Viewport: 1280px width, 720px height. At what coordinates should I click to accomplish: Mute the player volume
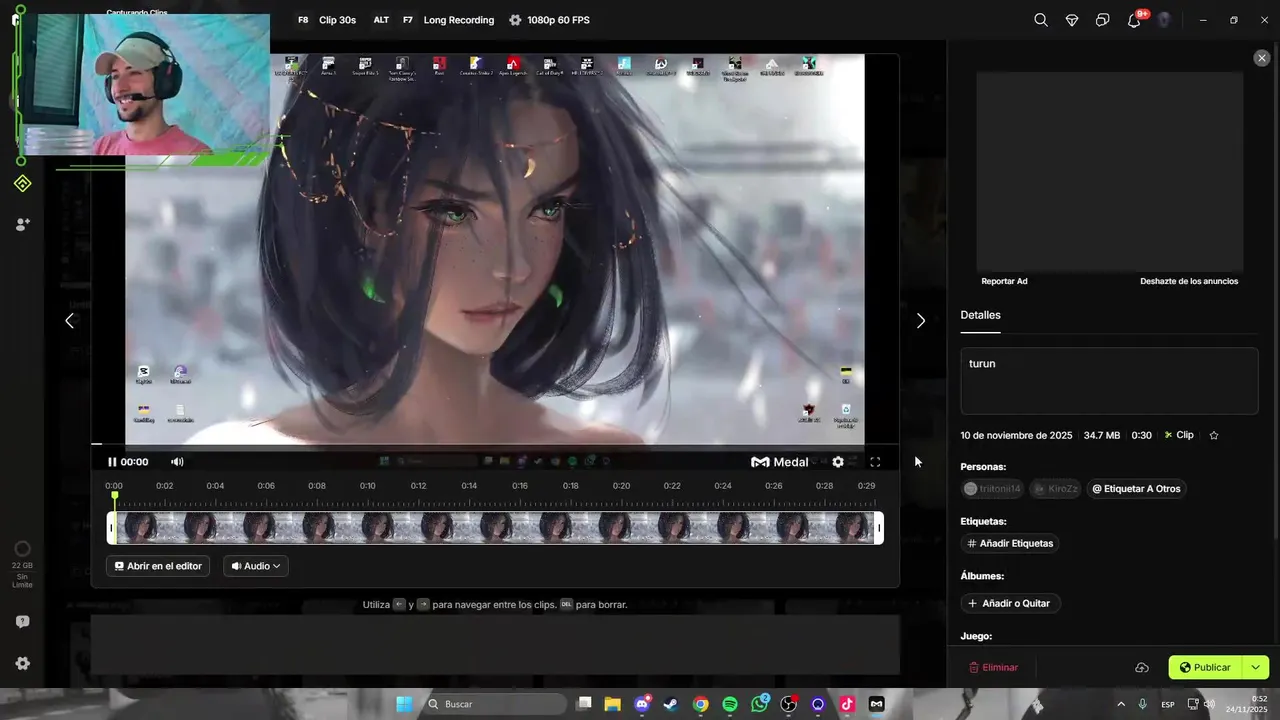click(177, 462)
